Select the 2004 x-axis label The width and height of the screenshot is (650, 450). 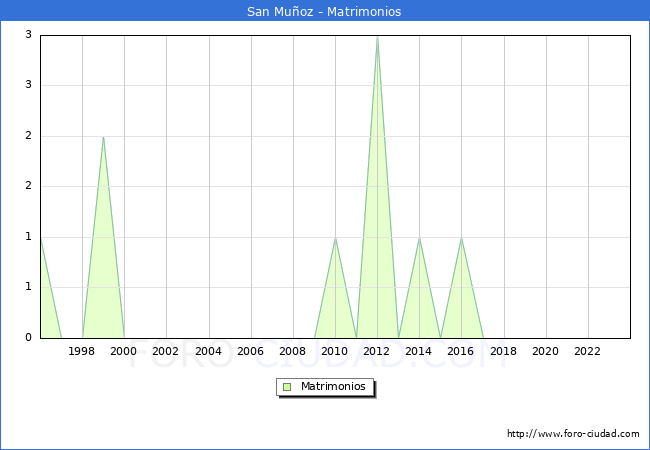[x=208, y=351]
